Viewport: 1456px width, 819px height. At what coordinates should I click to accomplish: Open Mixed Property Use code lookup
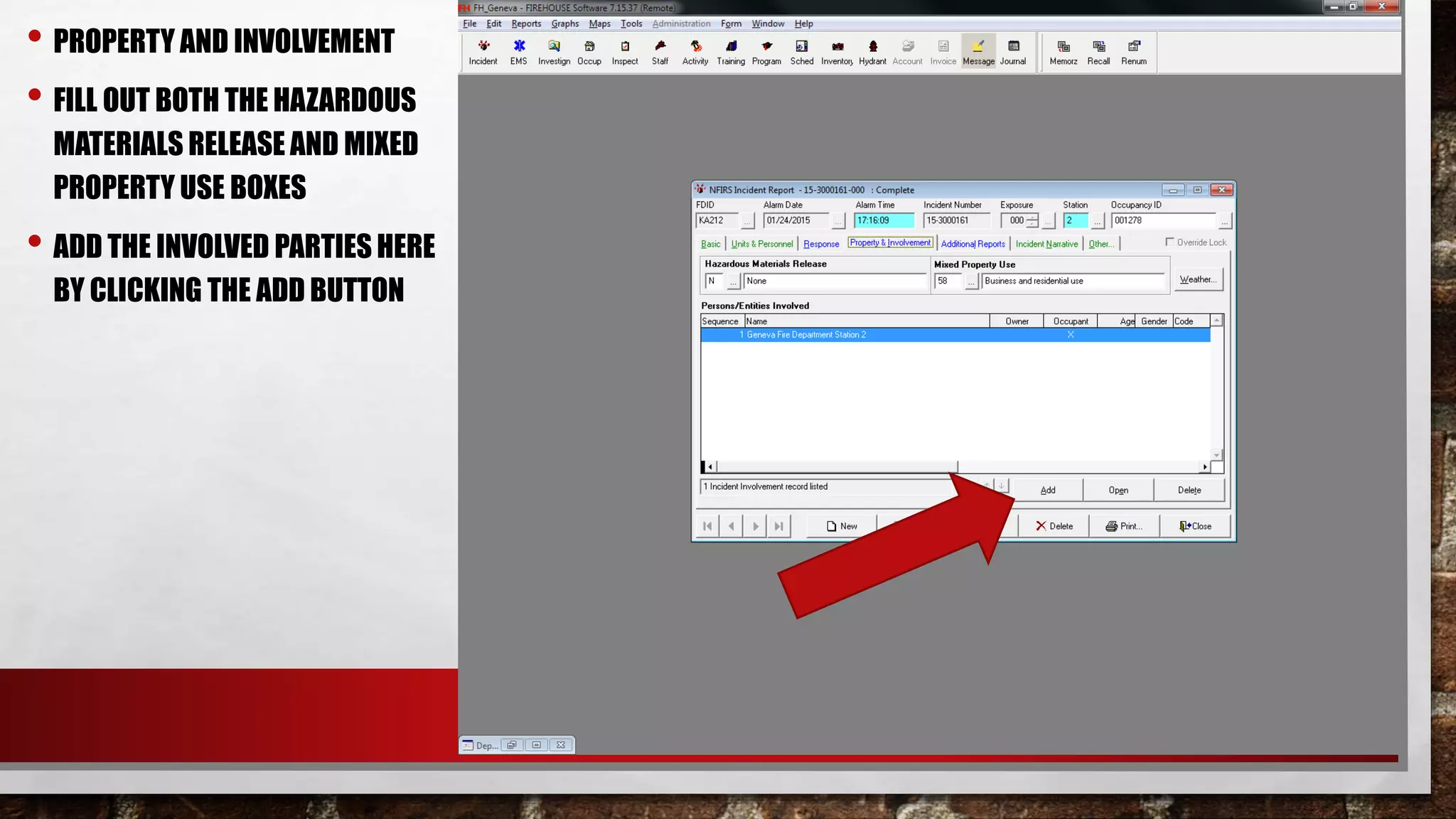tap(971, 282)
